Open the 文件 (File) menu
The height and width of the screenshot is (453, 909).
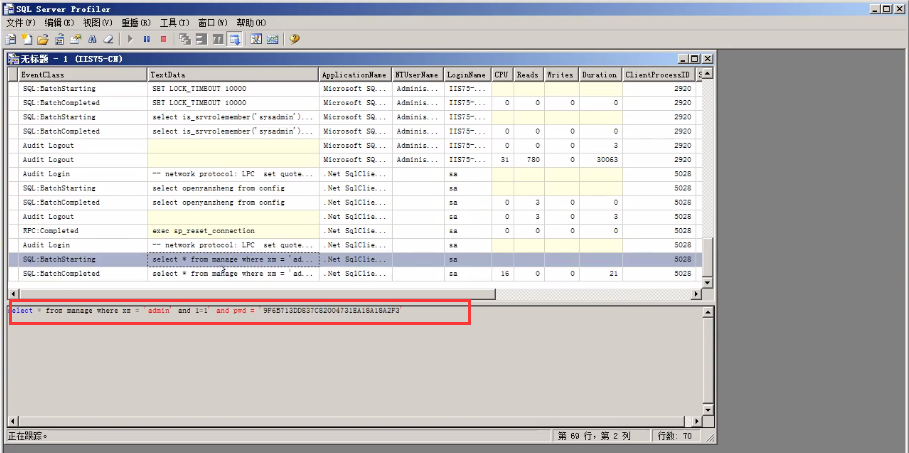point(20,22)
